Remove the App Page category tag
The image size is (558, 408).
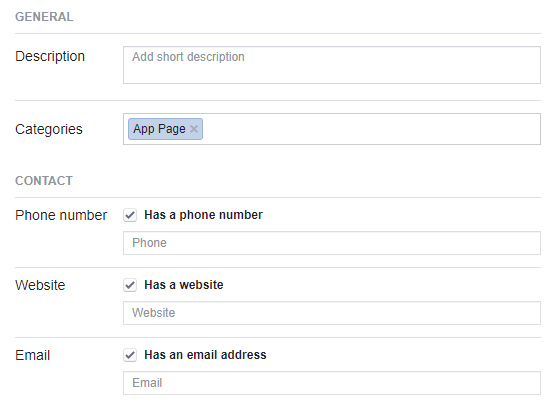coord(194,129)
